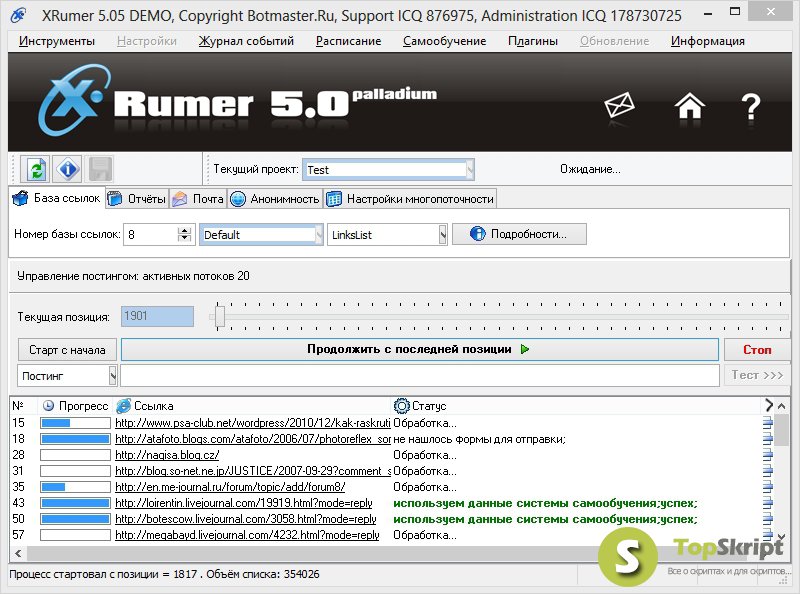Click the progress bar of row 35
This screenshot has width=800, height=594.
(75, 487)
